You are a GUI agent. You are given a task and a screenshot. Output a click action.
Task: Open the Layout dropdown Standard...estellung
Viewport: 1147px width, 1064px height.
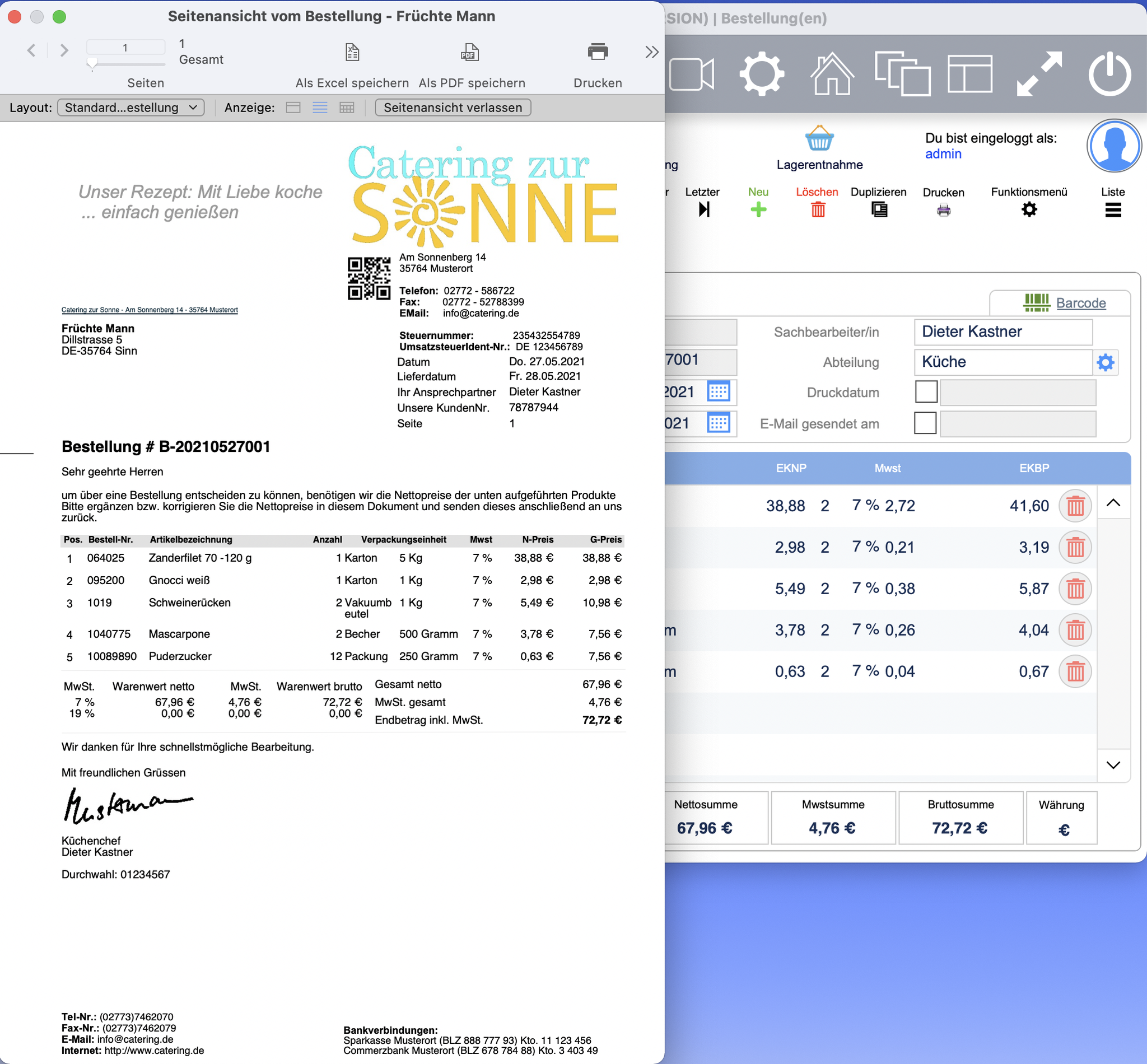coord(131,108)
